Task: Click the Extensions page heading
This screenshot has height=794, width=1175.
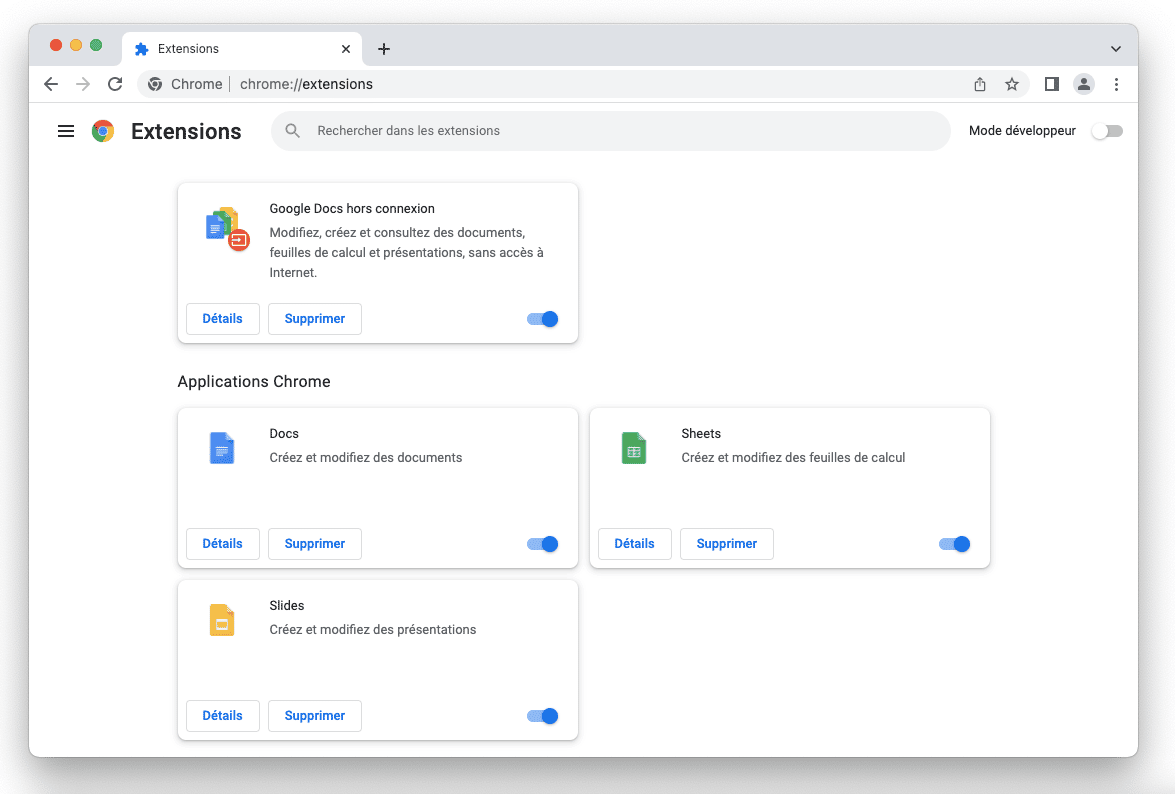Action: coord(187,131)
